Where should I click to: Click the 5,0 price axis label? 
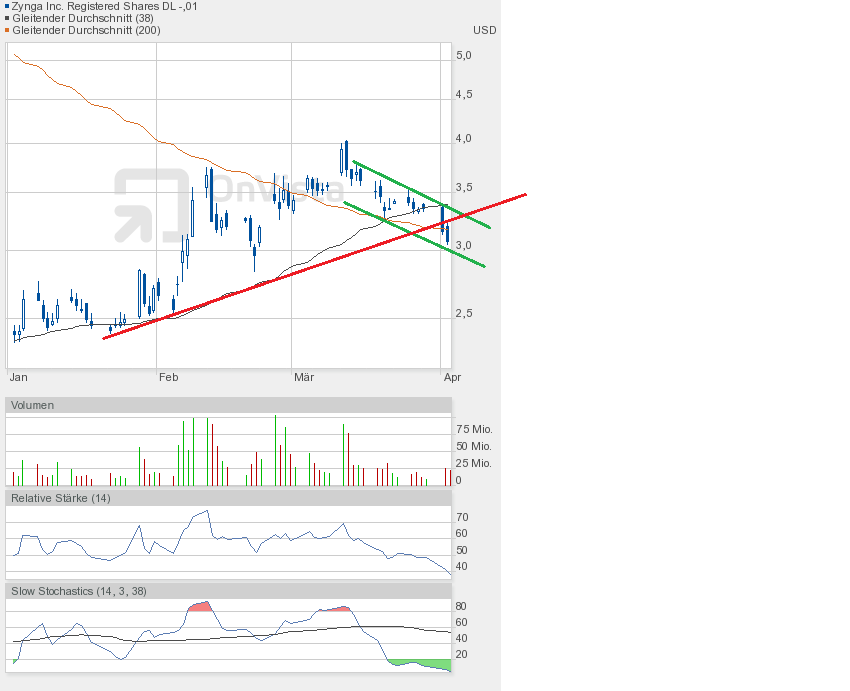[464, 56]
